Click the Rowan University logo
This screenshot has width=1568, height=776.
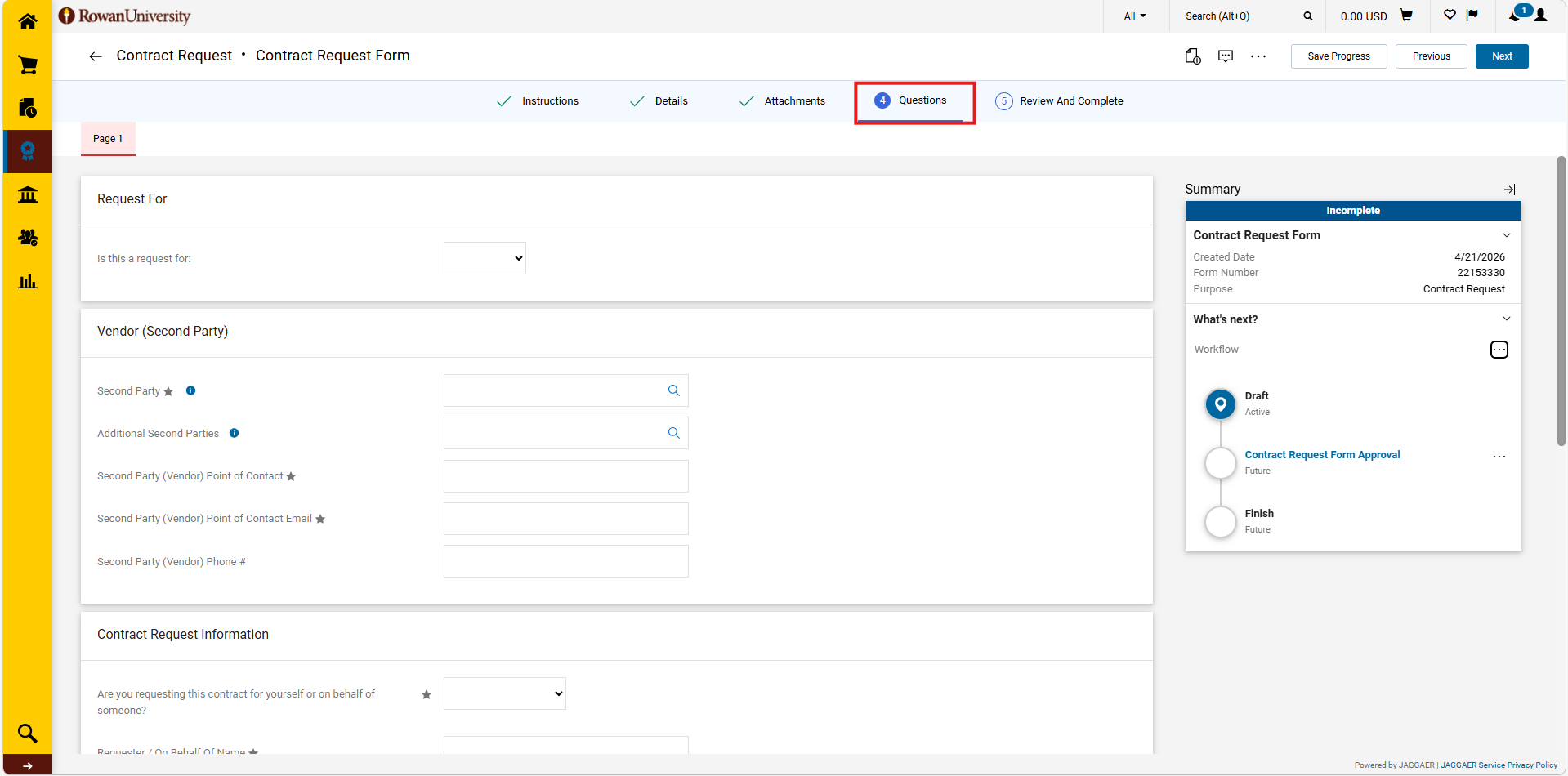[124, 16]
